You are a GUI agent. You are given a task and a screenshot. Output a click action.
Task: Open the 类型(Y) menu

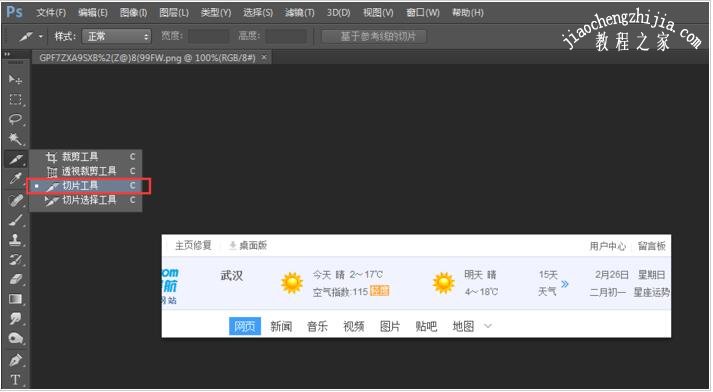coord(216,13)
